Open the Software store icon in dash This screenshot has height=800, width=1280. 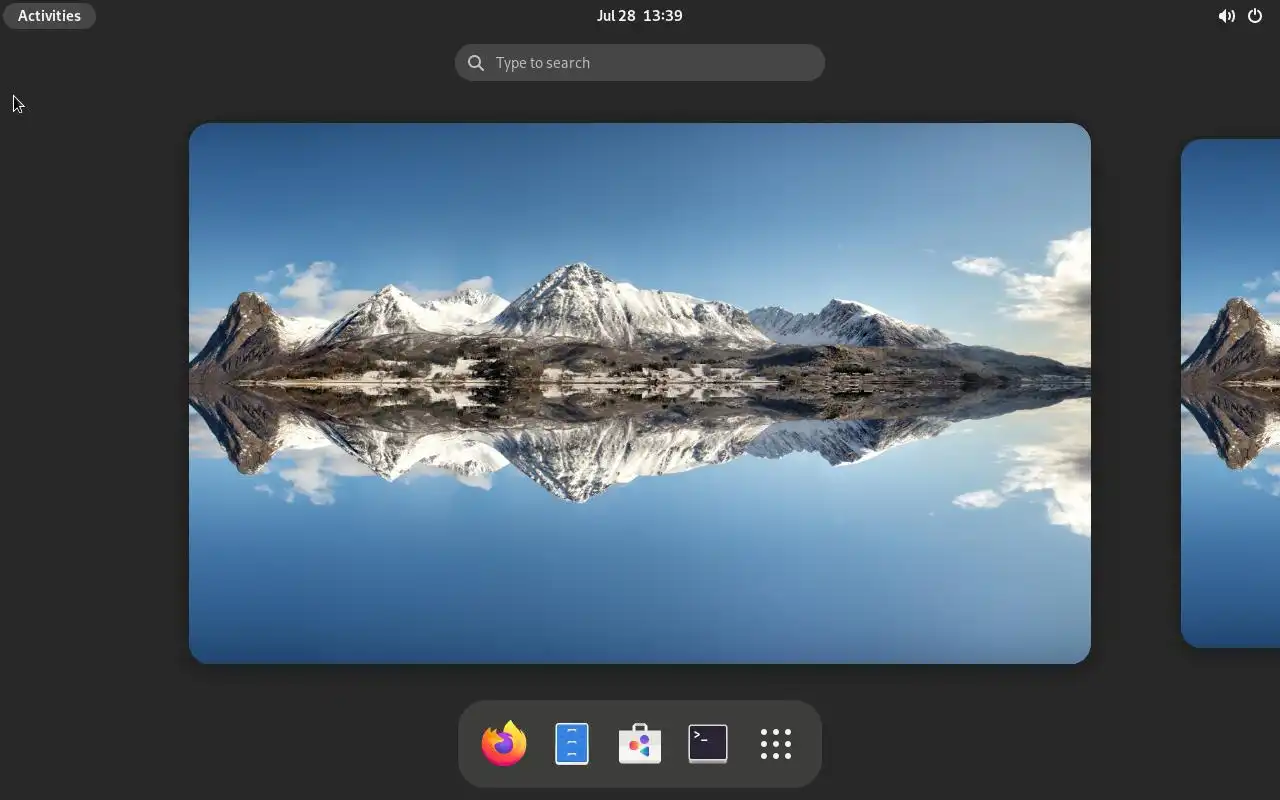[x=640, y=744]
